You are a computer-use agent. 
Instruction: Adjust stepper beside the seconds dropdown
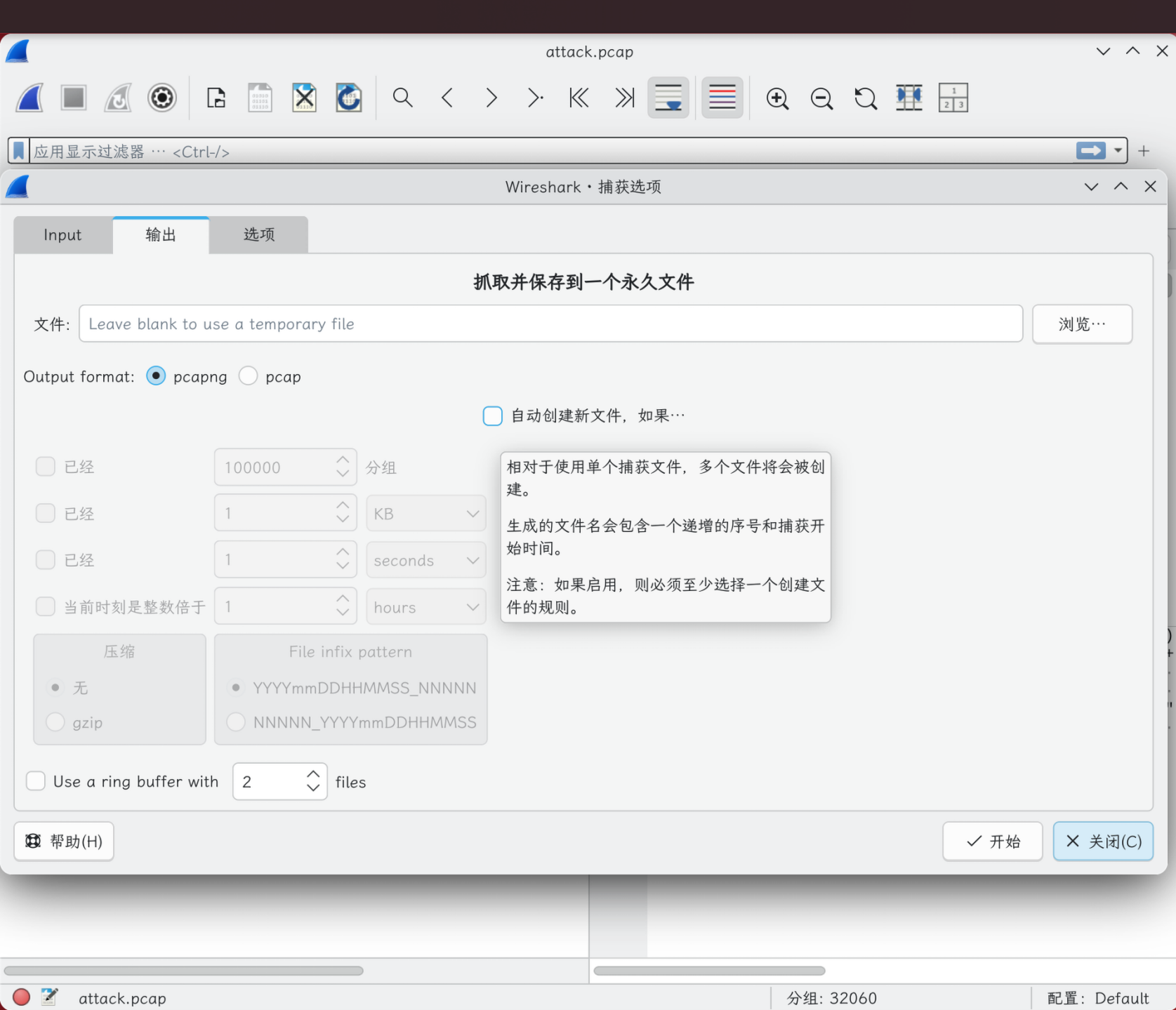pyautogui.click(x=343, y=559)
